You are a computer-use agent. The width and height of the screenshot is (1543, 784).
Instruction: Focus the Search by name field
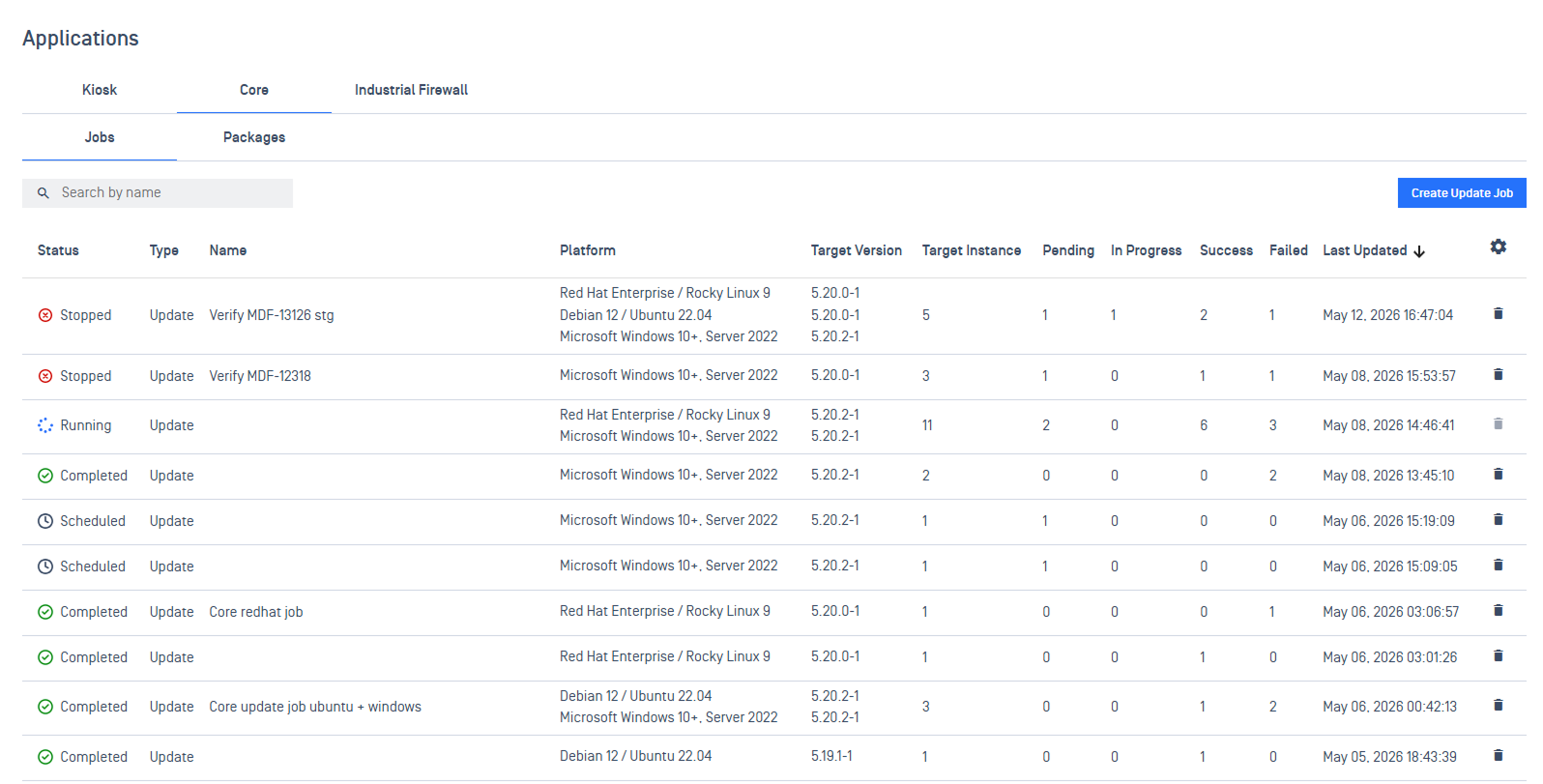click(158, 193)
